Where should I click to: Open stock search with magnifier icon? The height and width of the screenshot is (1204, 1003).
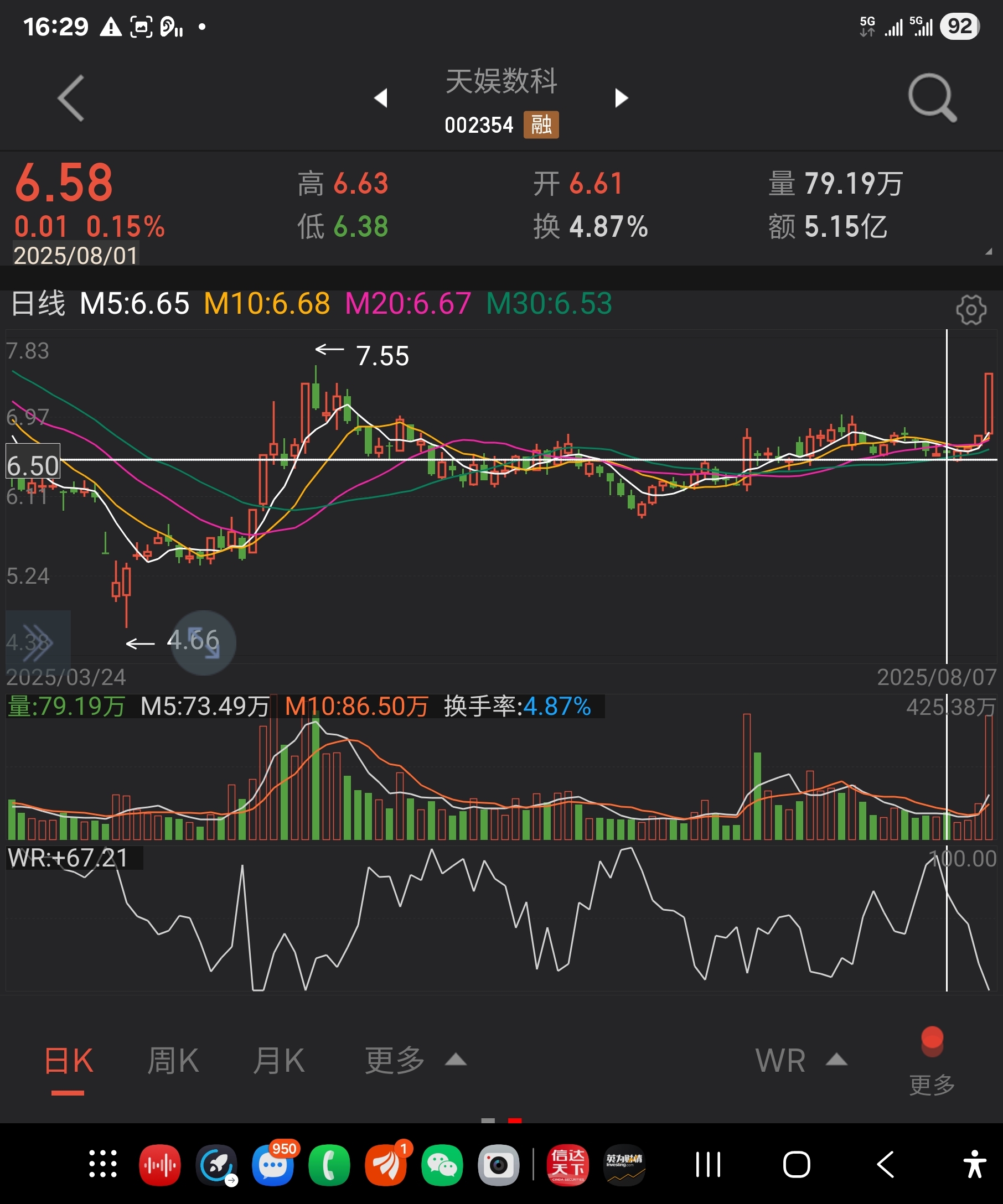[933, 97]
